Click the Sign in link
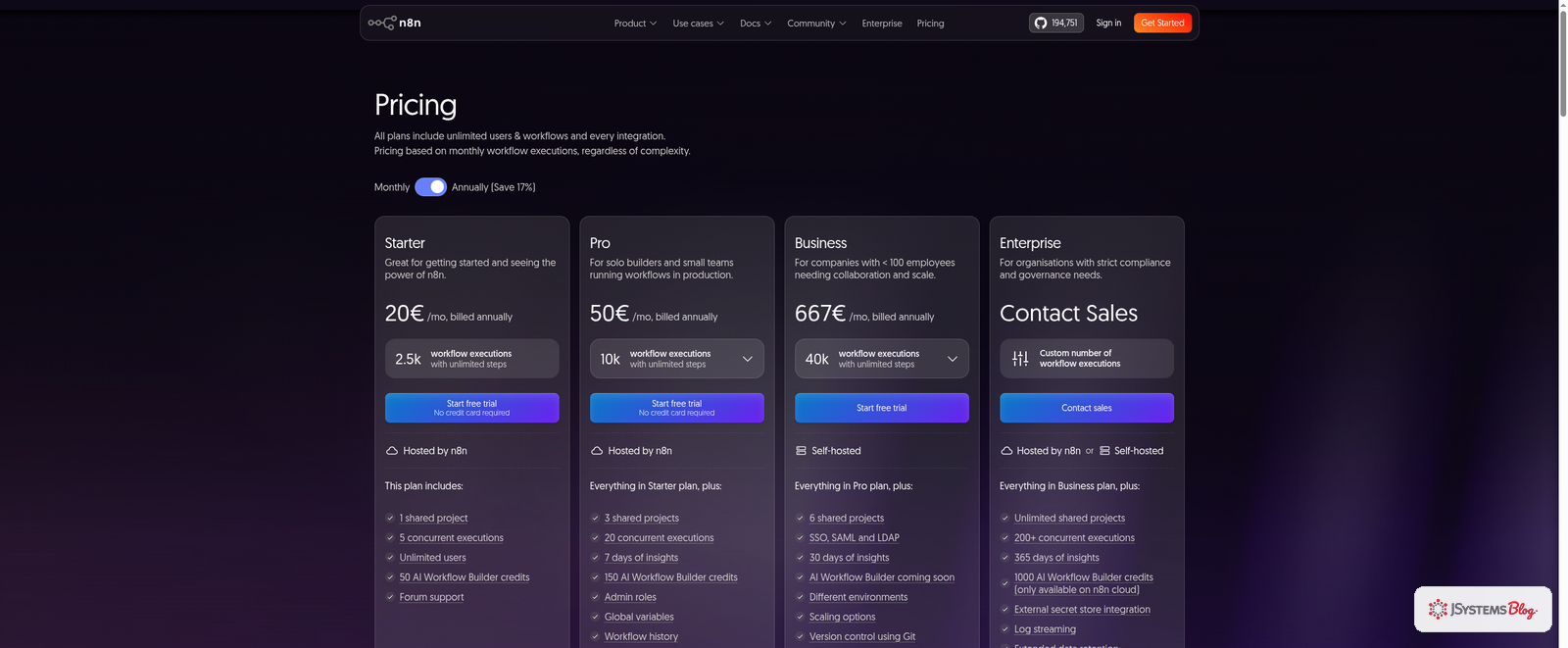Screen dimensions: 1568x648 coord(1108,23)
